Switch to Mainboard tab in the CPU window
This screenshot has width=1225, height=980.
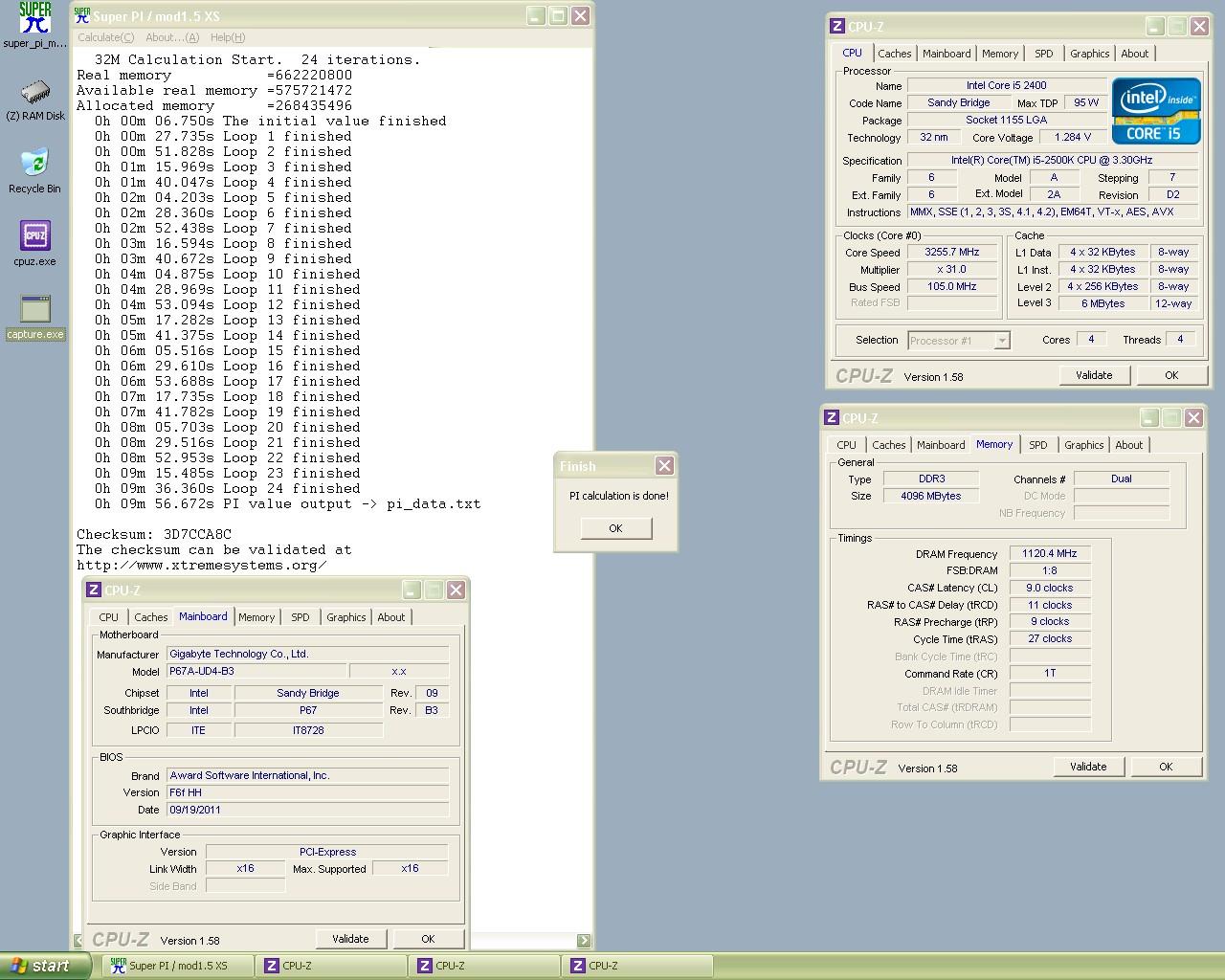click(947, 54)
